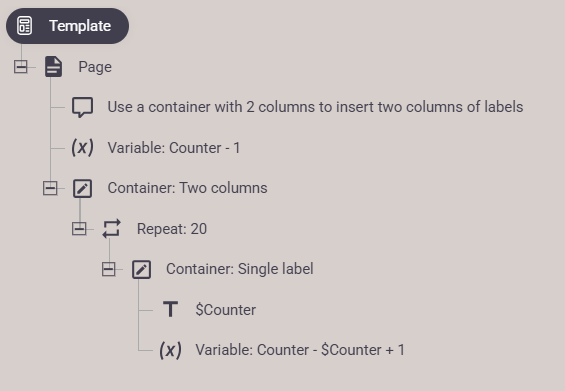The width and height of the screenshot is (565, 391).
Task: Click the text T icon beside $Counter
Action: tap(170, 310)
